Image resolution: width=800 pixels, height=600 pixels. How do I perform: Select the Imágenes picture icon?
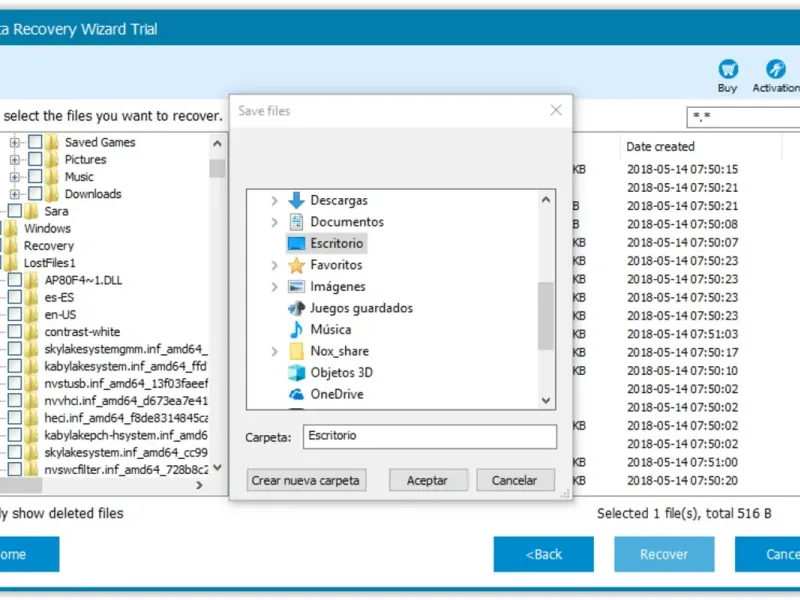click(296, 287)
